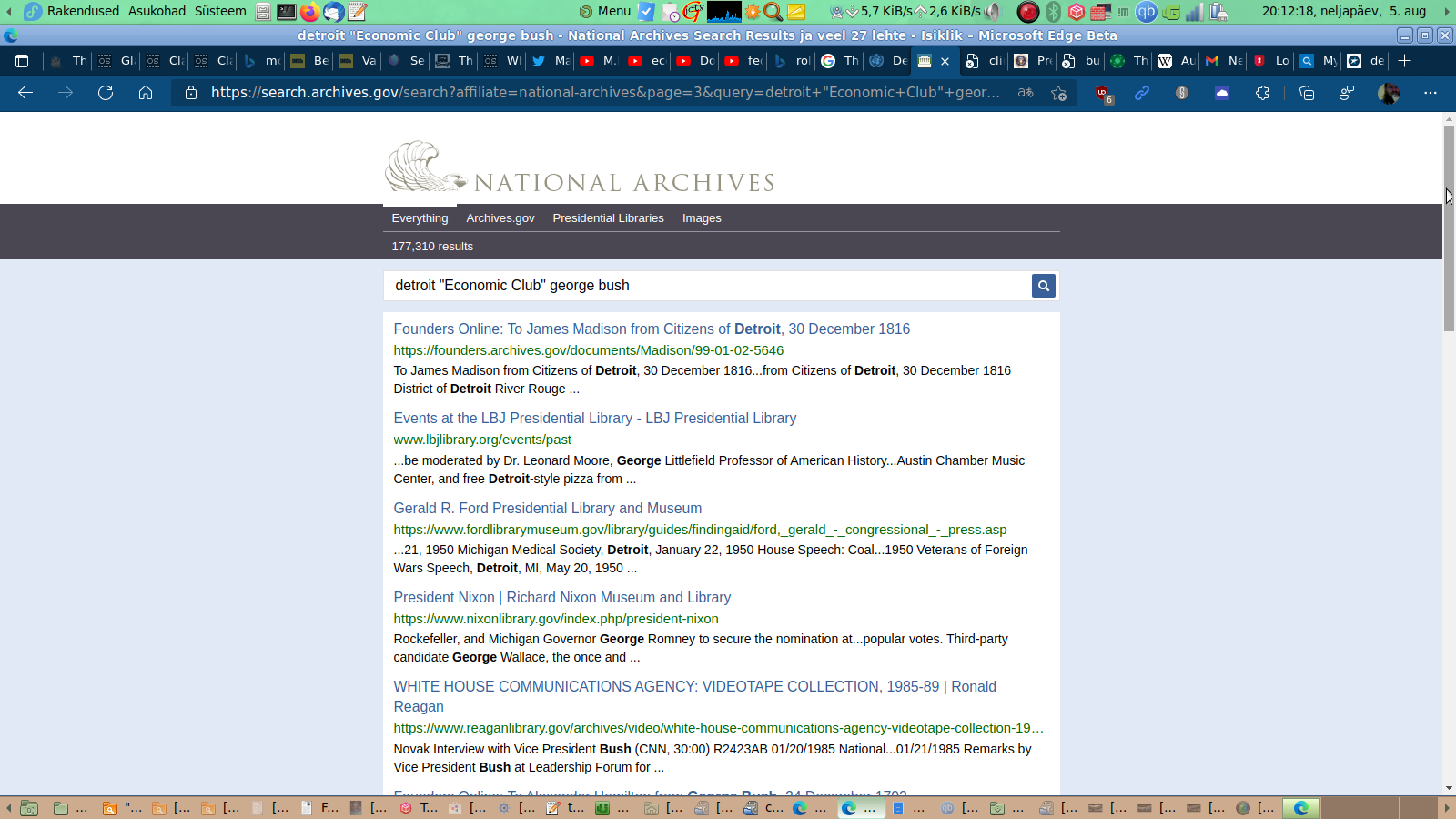Launch Firefox from the top panel

point(310,12)
